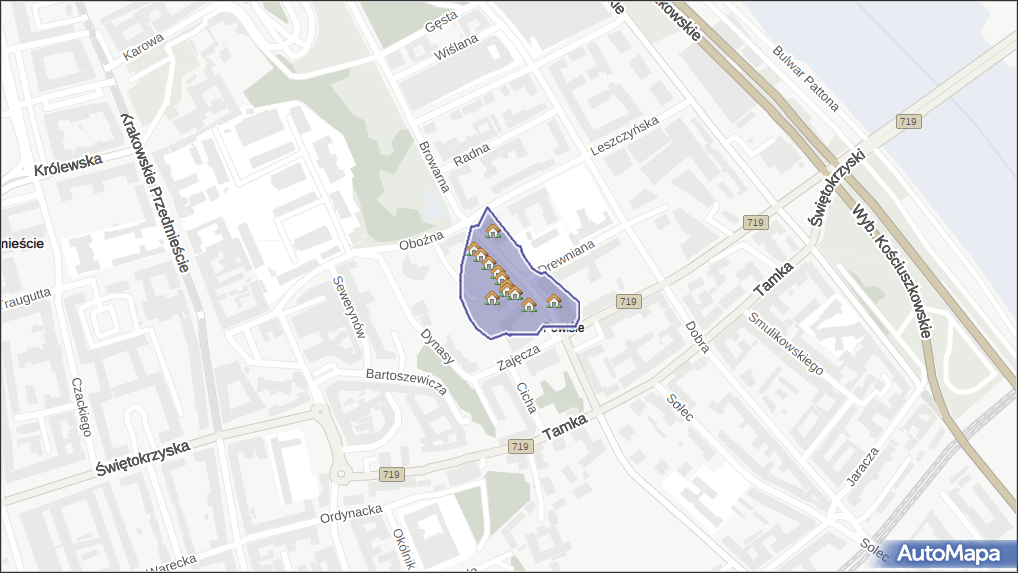Viewport: 1018px width, 573px height.
Task: Select the Wyb. Kościuszkowskie road label
Action: (891, 272)
